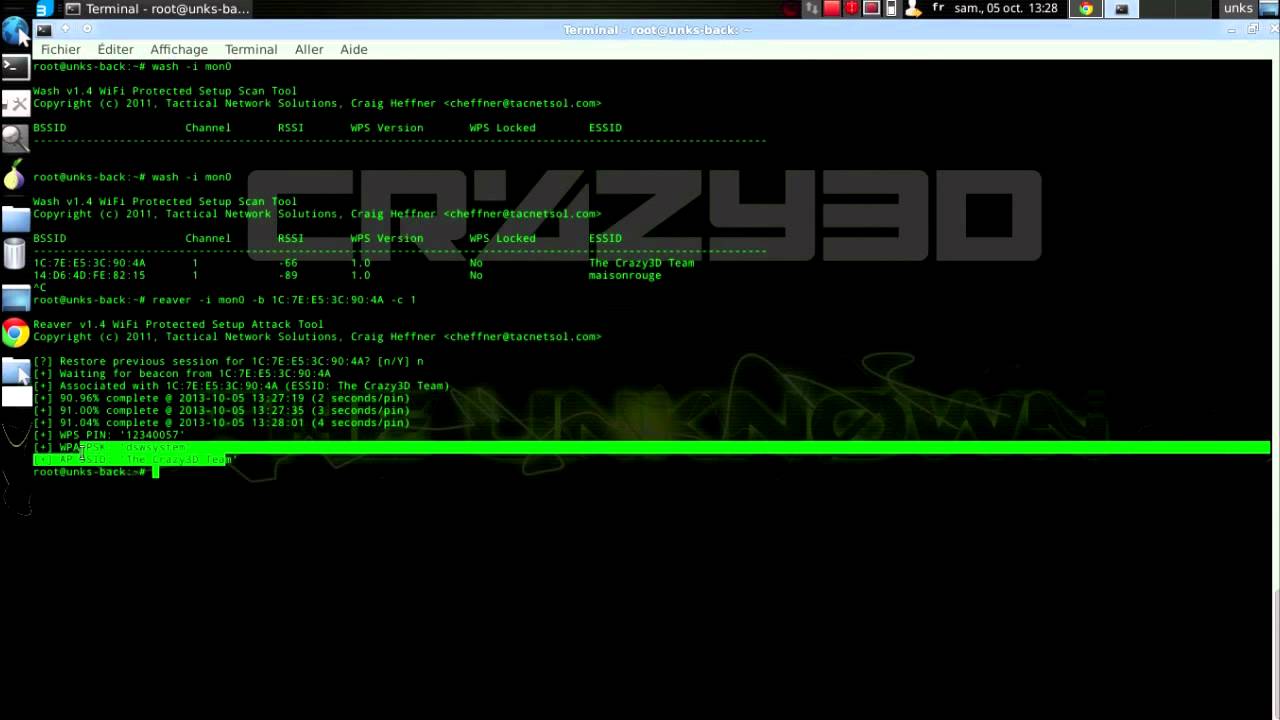Click the 'WPS Locked' header in second table
The image size is (1280, 720).
[502, 238]
